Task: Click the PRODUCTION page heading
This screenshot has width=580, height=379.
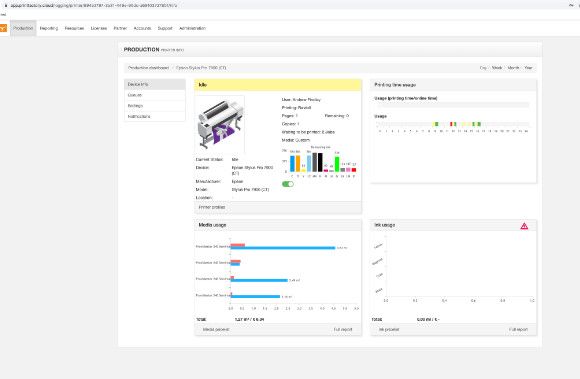Action: [141, 49]
